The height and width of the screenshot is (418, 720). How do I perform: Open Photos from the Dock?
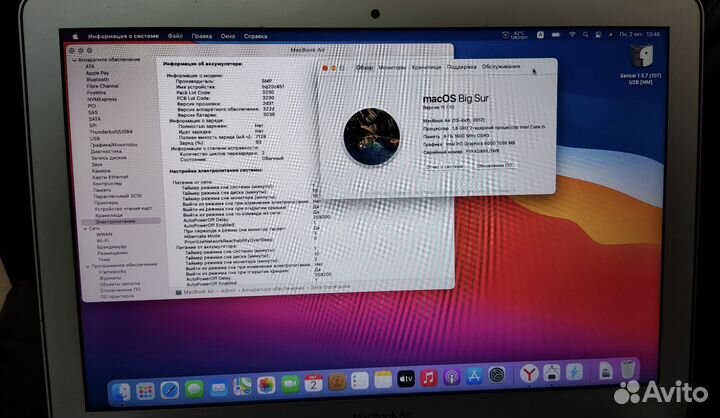click(266, 385)
